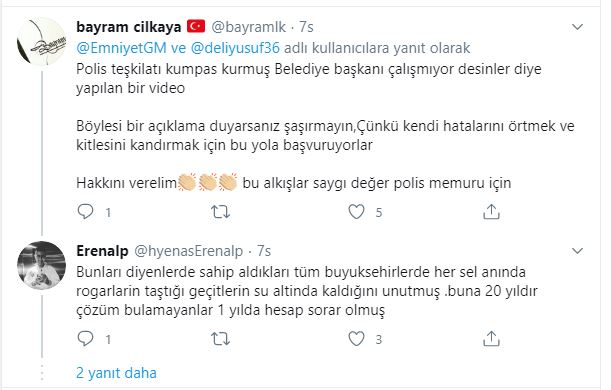Viewport: 611px width, 390px height.
Task: Like bayram cilkaya's tweet
Action: click(356, 212)
